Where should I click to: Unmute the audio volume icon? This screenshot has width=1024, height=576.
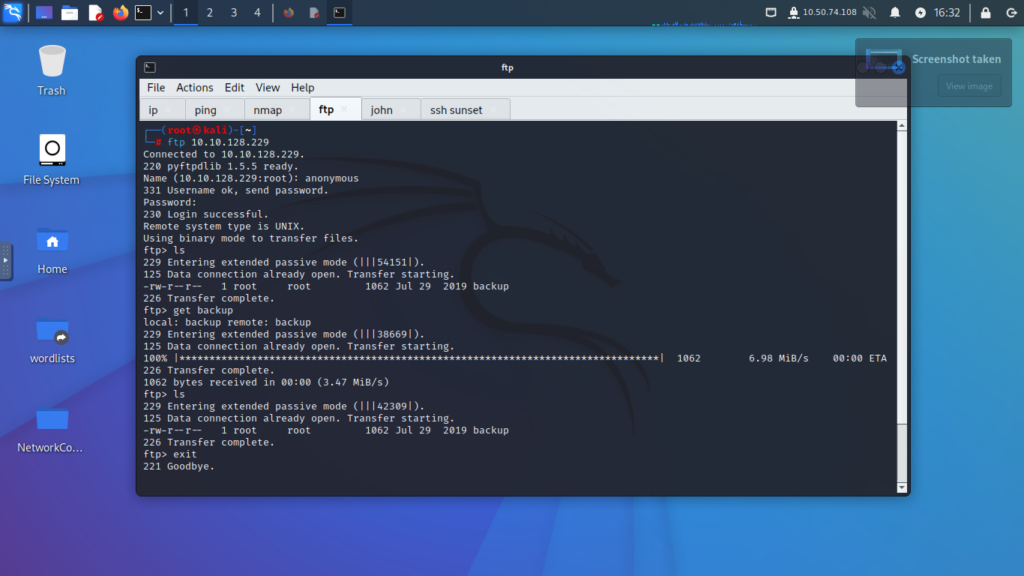pos(868,13)
